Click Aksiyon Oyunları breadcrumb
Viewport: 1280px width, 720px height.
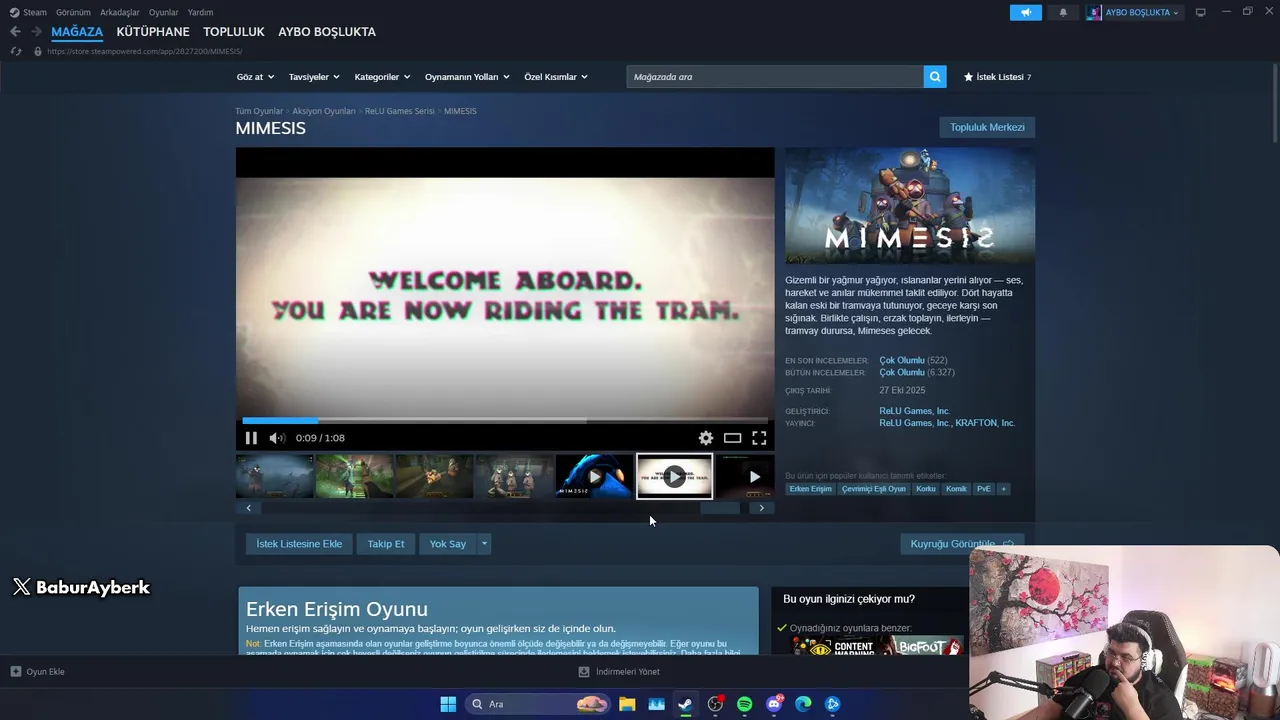tap(324, 111)
